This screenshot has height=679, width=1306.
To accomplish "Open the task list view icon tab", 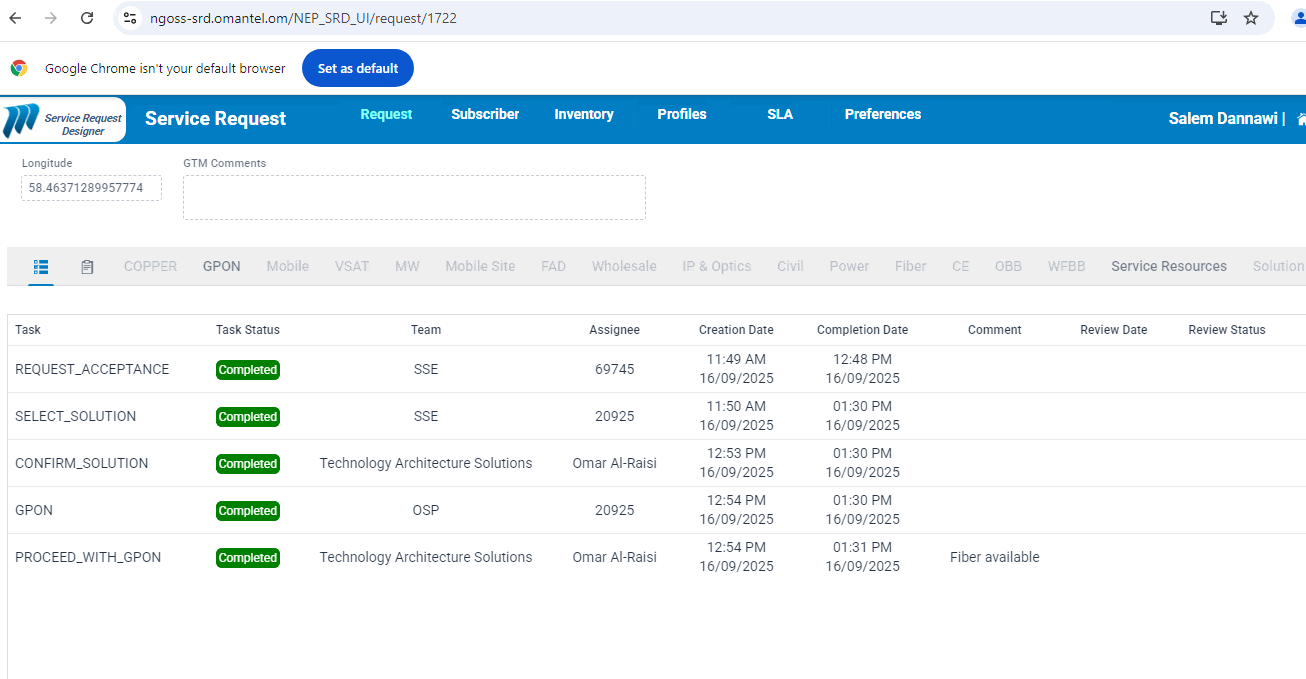I will (x=41, y=267).
